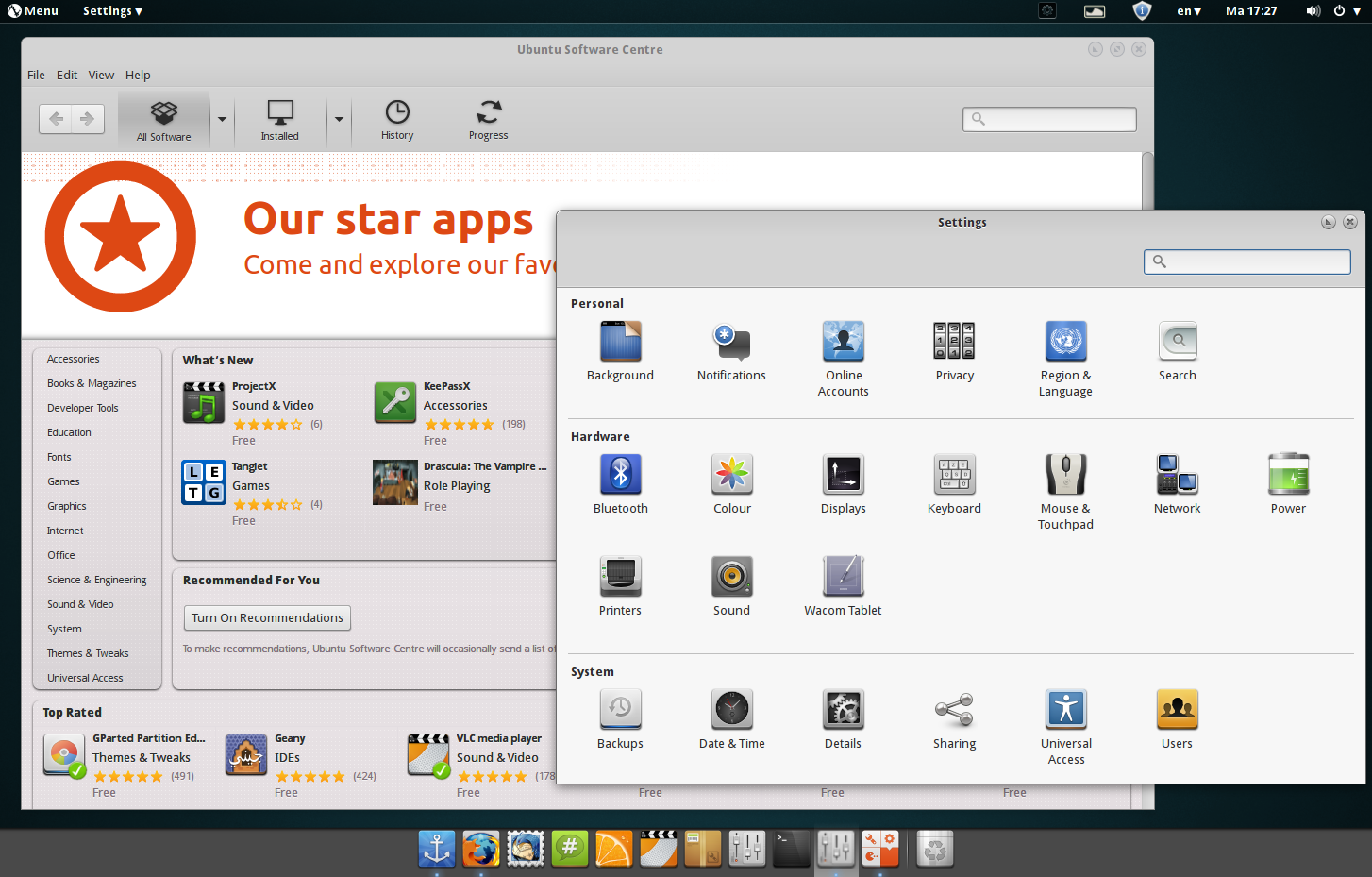This screenshot has height=877, width=1372.
Task: Open the Wacom Tablet settings panel
Action: pyautogui.click(x=843, y=586)
